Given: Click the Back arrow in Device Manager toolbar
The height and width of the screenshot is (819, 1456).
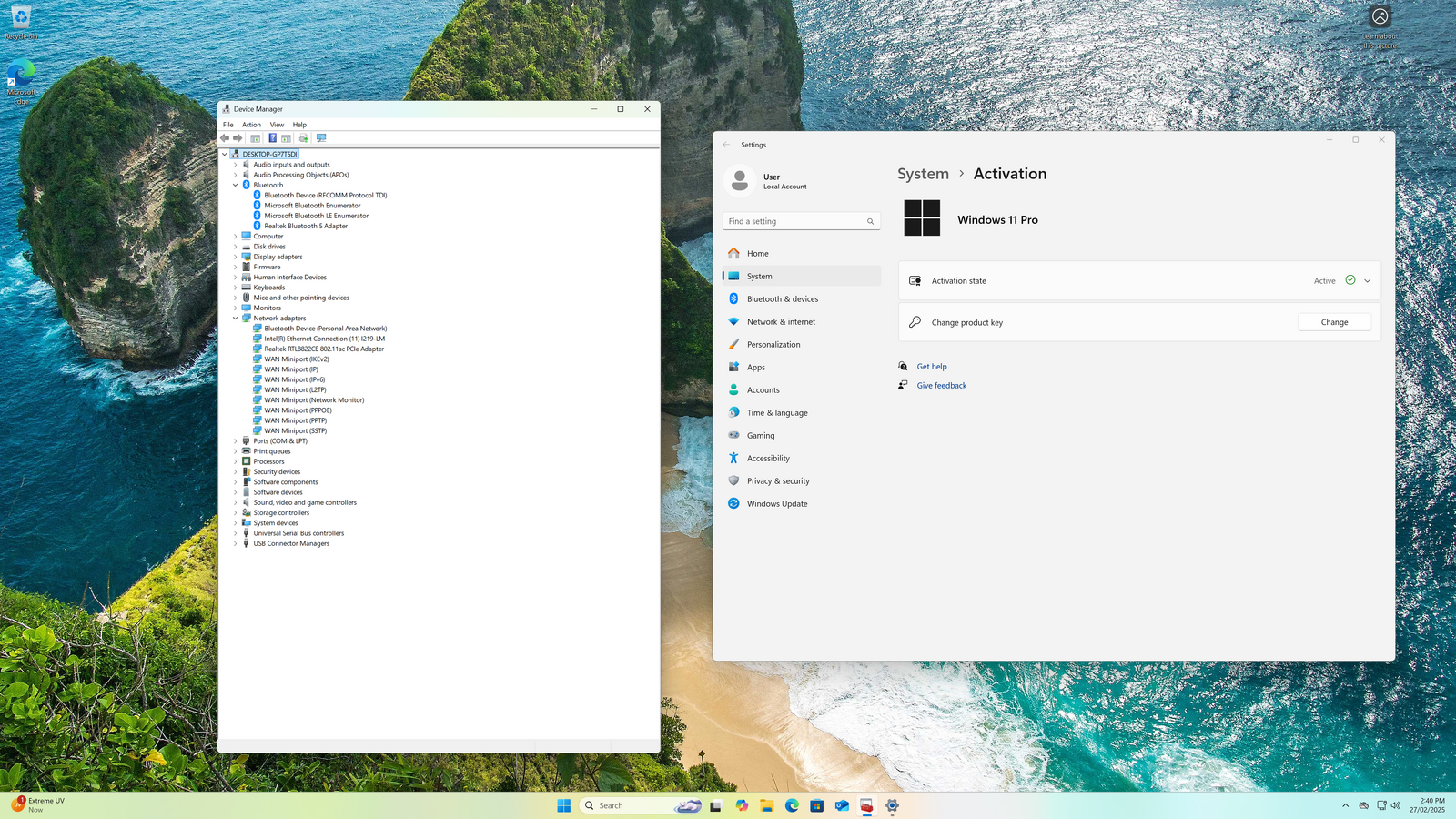Looking at the screenshot, I should click(225, 138).
